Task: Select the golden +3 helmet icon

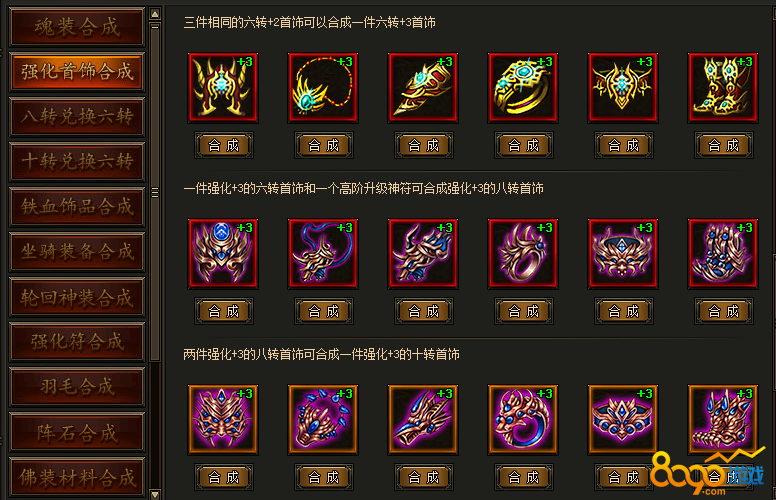Action: click(x=223, y=88)
